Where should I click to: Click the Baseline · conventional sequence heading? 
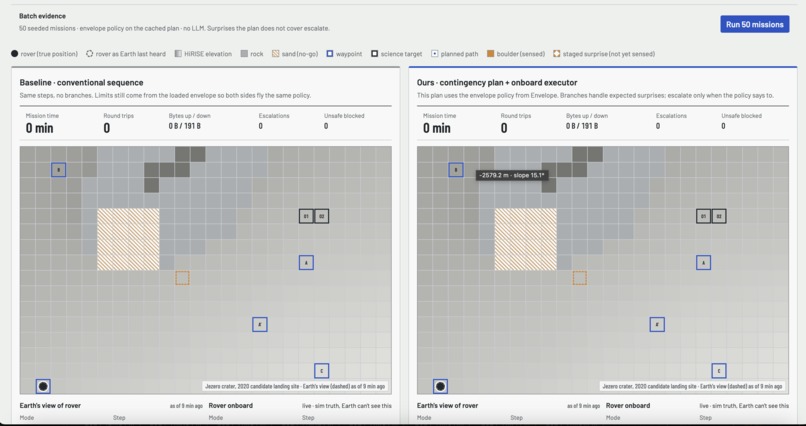pyautogui.click(x=81, y=82)
